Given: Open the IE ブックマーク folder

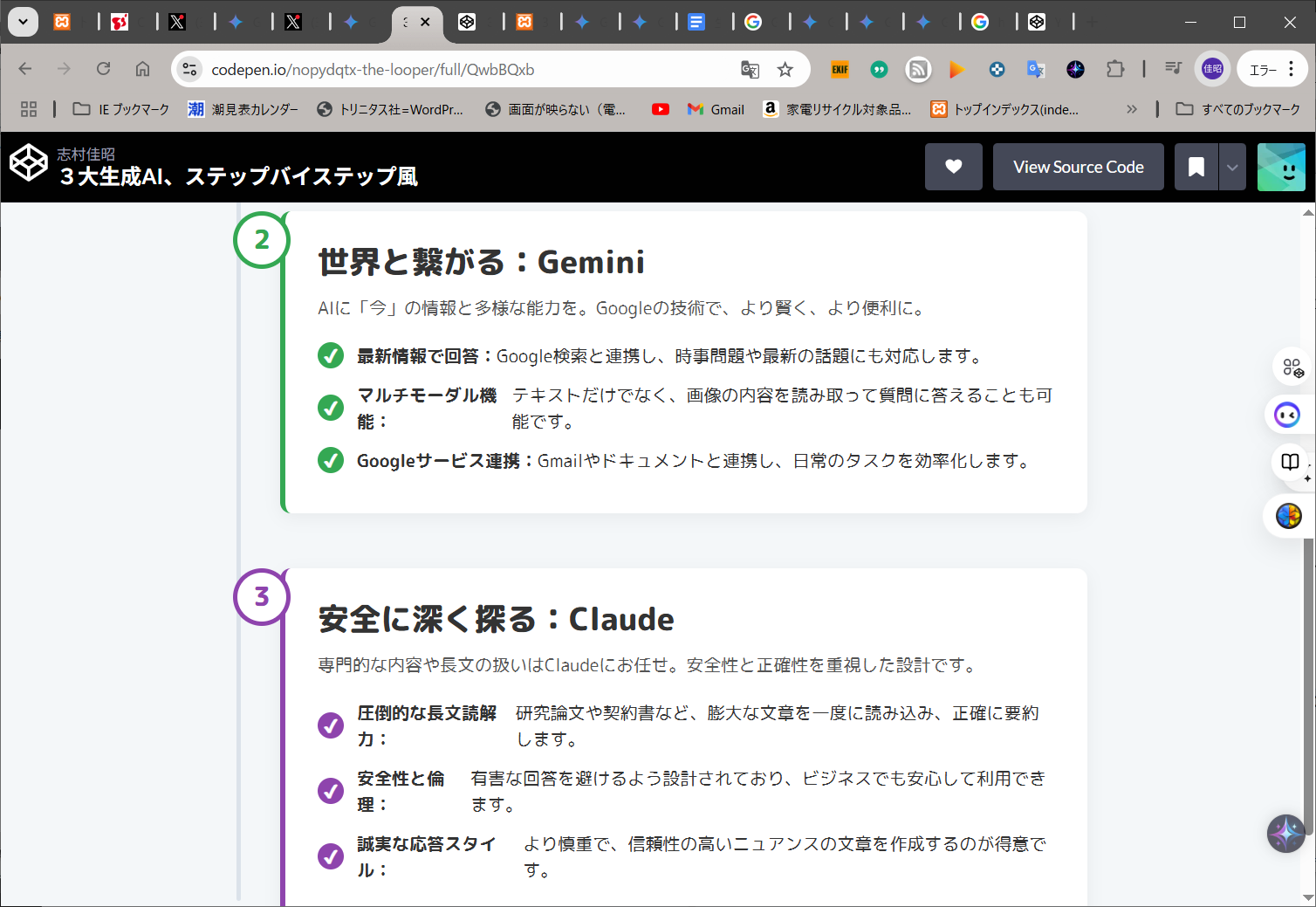Looking at the screenshot, I should (121, 109).
